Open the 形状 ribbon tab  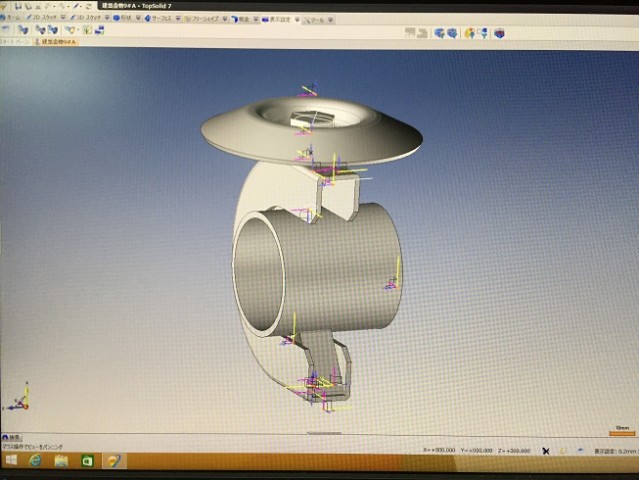tap(123, 18)
